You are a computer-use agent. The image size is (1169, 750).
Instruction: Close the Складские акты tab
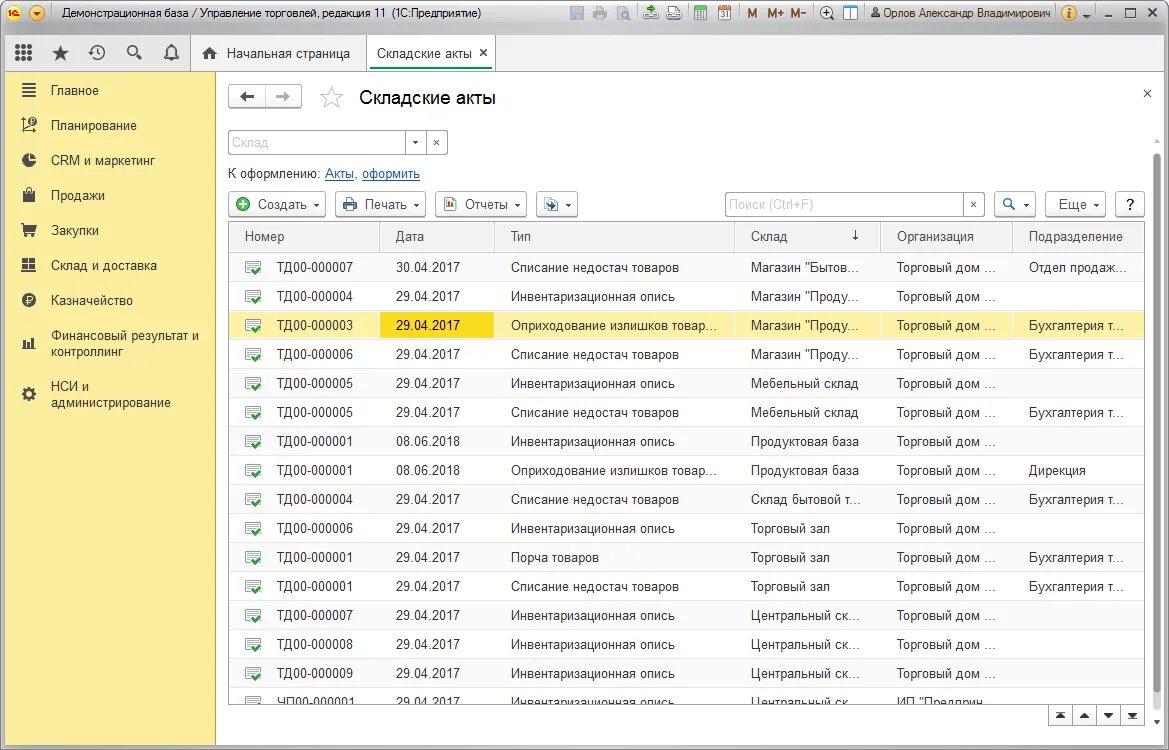[484, 52]
